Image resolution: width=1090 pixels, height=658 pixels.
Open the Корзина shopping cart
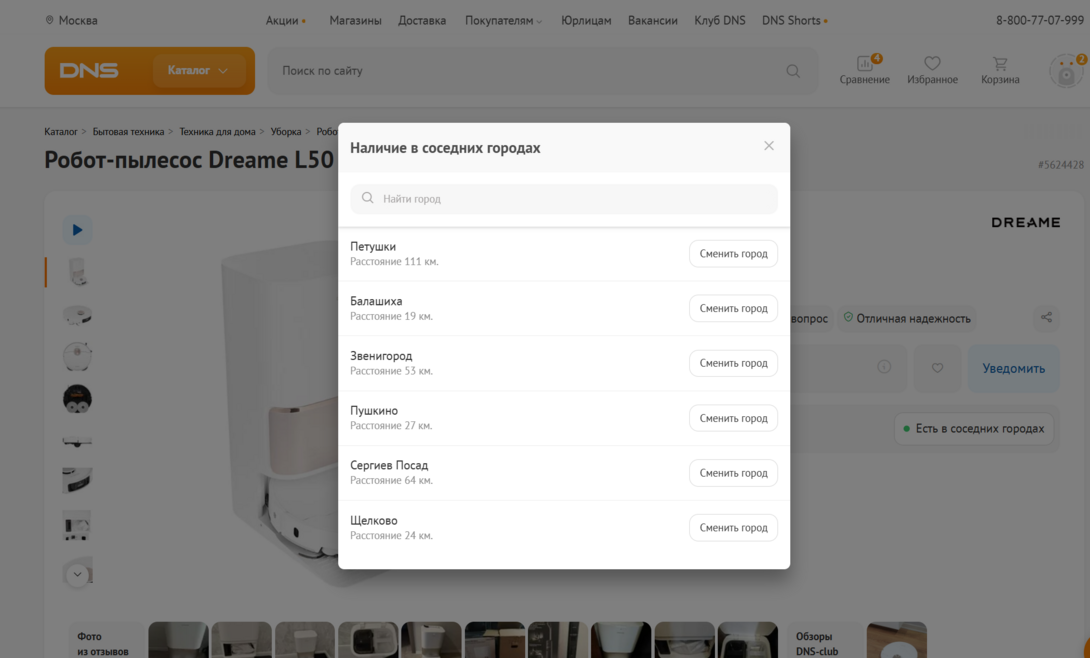coord(999,70)
